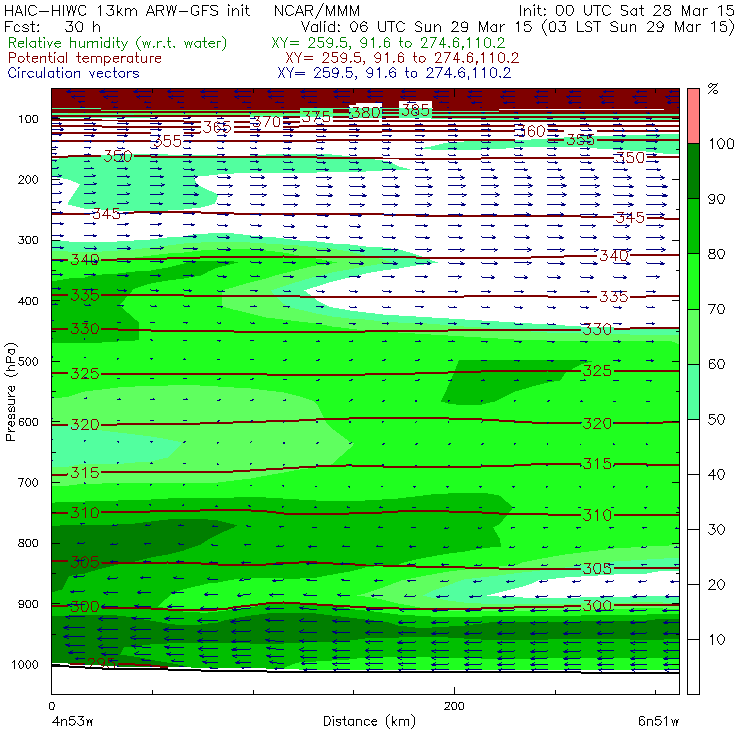This screenshot has width=740, height=740.
Task: Click the '1000' pressure axis tick label
Action: pyautogui.click(x=25, y=664)
